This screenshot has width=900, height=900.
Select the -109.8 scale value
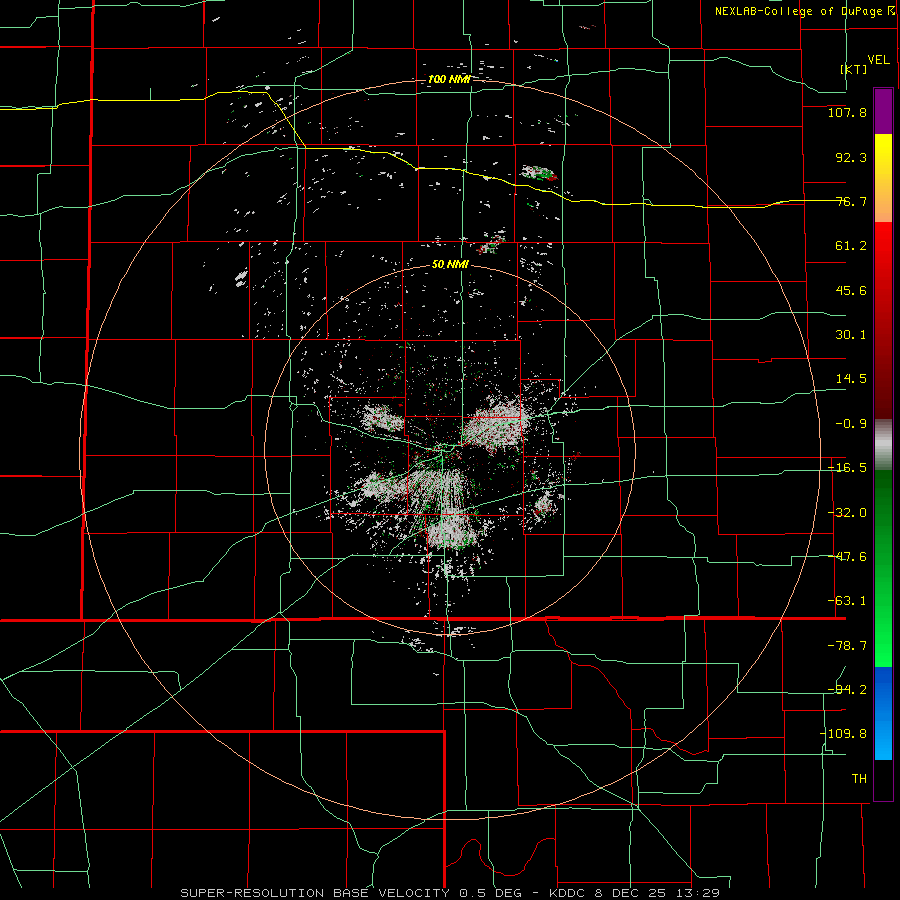844,734
